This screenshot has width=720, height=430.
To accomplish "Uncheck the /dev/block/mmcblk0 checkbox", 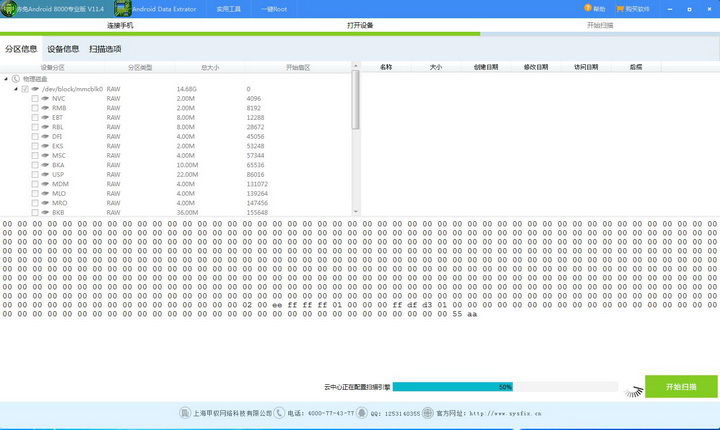I will (x=25, y=89).
